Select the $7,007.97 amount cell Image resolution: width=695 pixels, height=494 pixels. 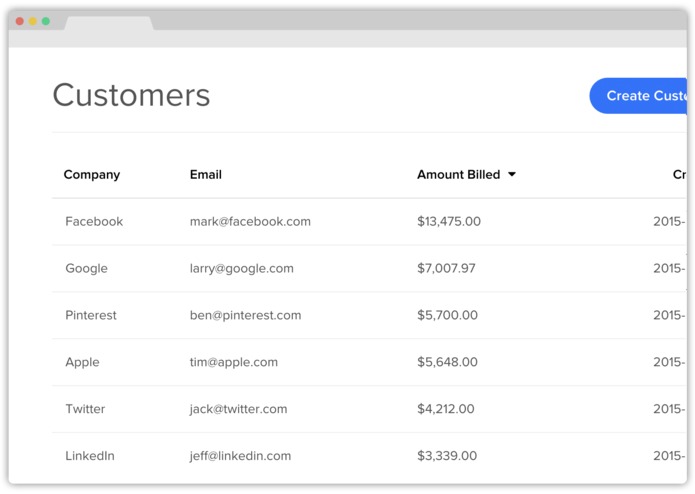tap(446, 268)
